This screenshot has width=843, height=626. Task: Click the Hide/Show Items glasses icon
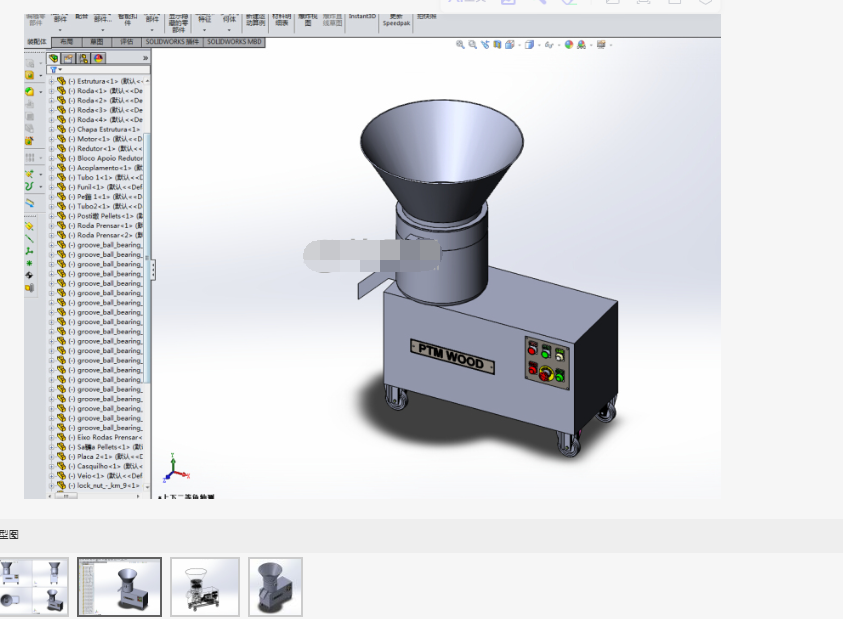[x=548, y=45]
